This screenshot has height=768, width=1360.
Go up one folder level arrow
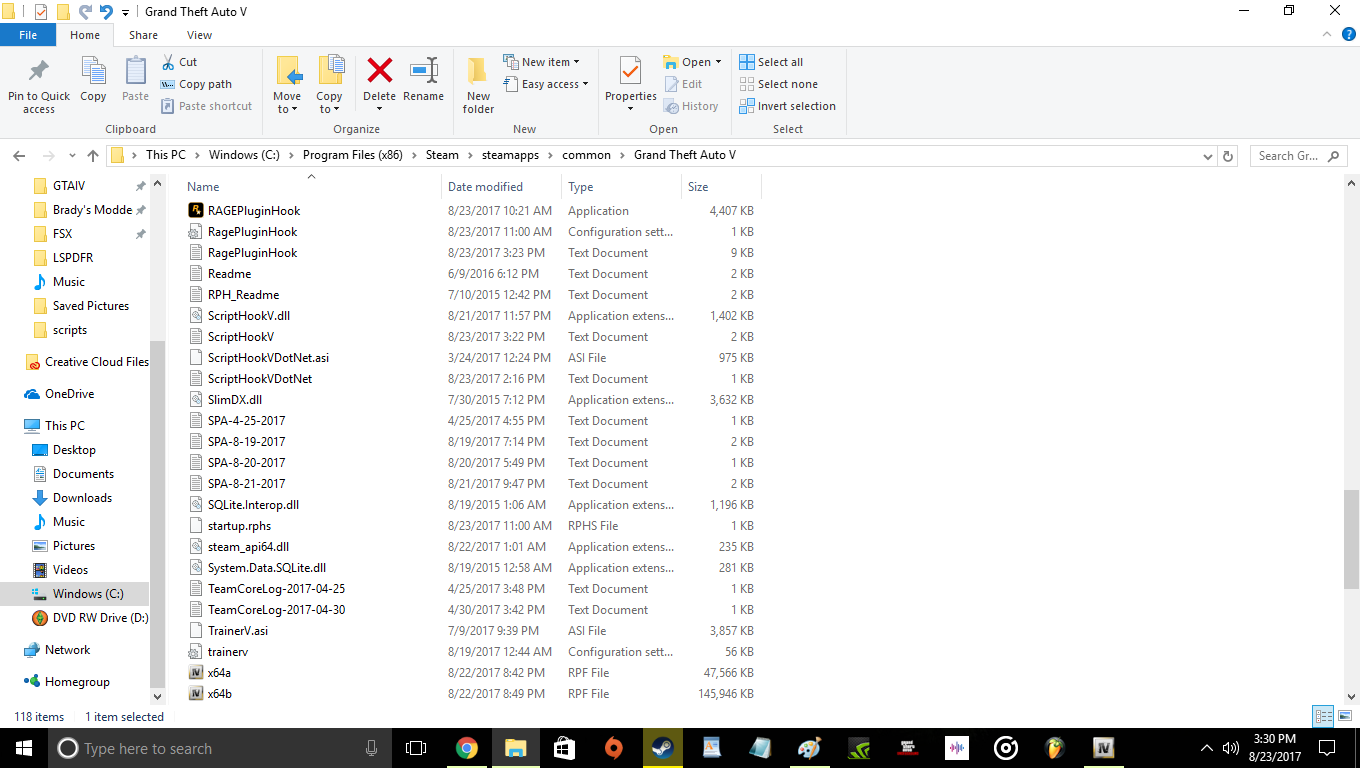tap(93, 156)
